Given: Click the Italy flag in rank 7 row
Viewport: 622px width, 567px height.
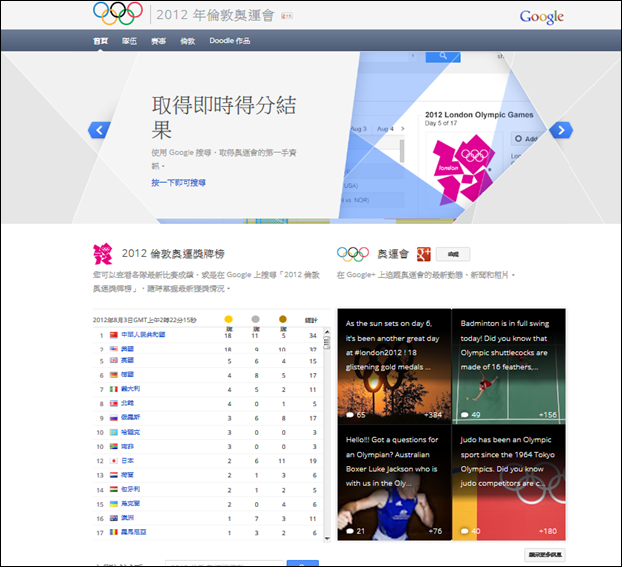Looking at the screenshot, I should 114,389.
